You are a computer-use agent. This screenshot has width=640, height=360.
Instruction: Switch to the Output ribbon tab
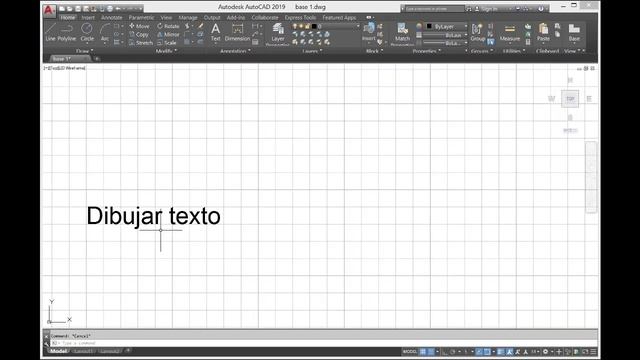pos(212,18)
